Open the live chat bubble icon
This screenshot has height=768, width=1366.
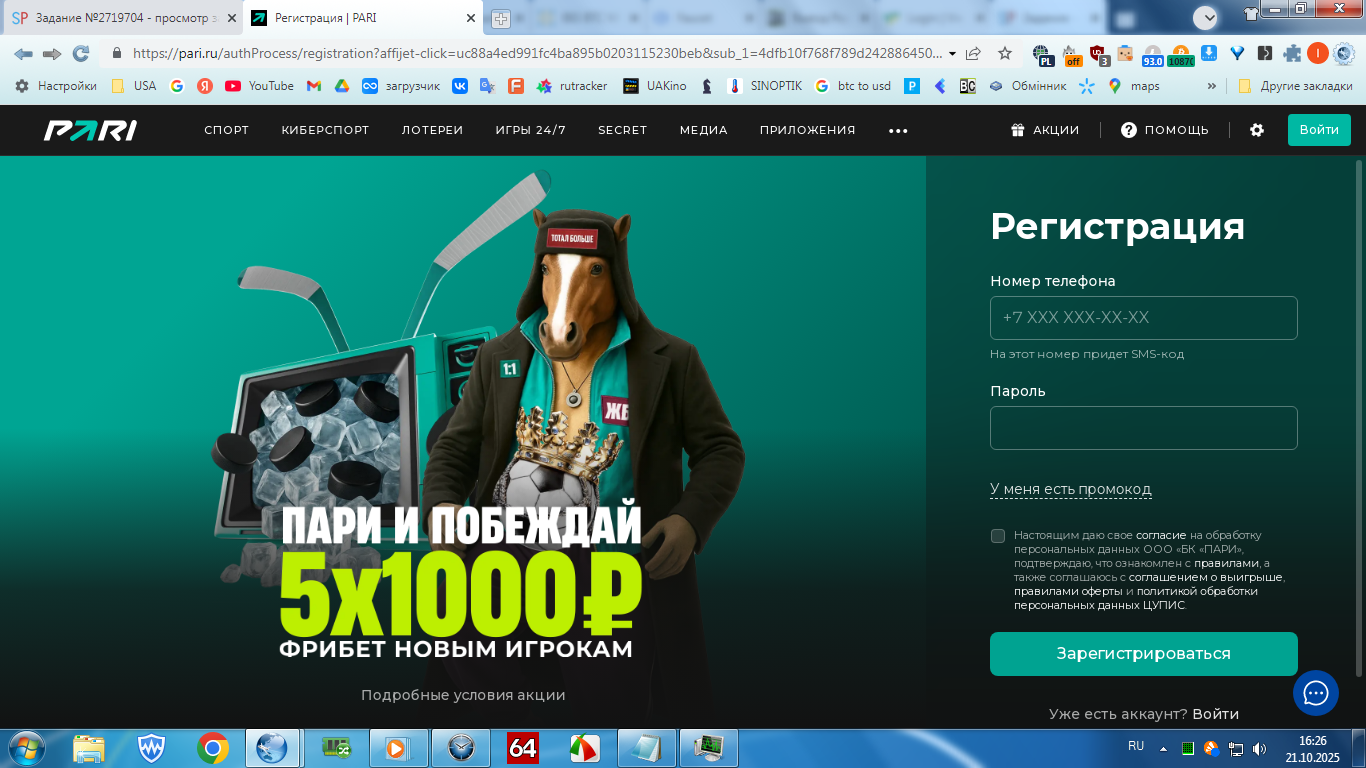coord(1315,693)
